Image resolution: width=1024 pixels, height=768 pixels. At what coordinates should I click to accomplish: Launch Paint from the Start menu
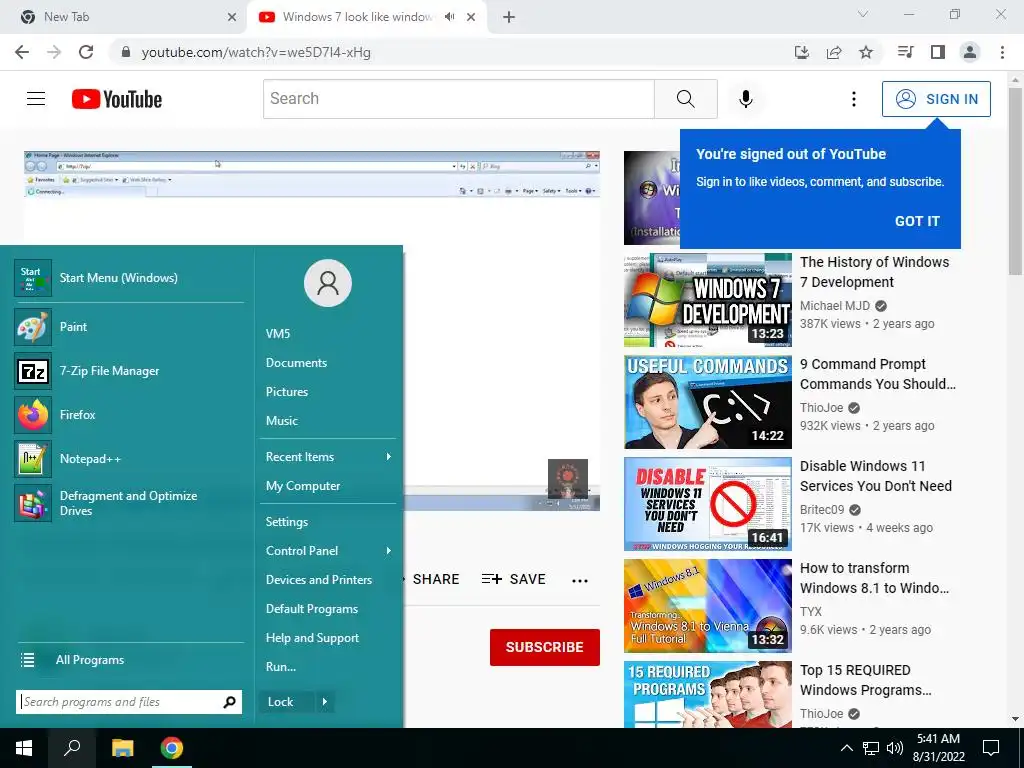coord(129,327)
